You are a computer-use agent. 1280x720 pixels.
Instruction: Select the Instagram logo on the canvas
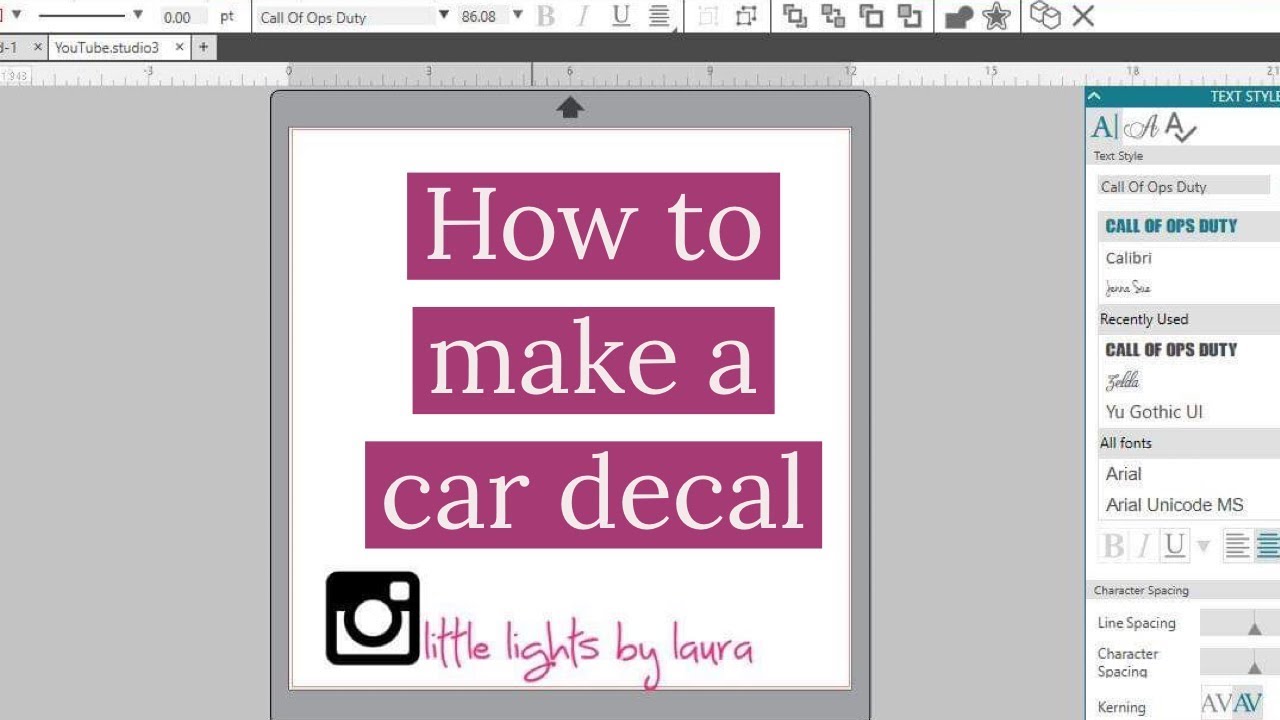tap(373, 618)
